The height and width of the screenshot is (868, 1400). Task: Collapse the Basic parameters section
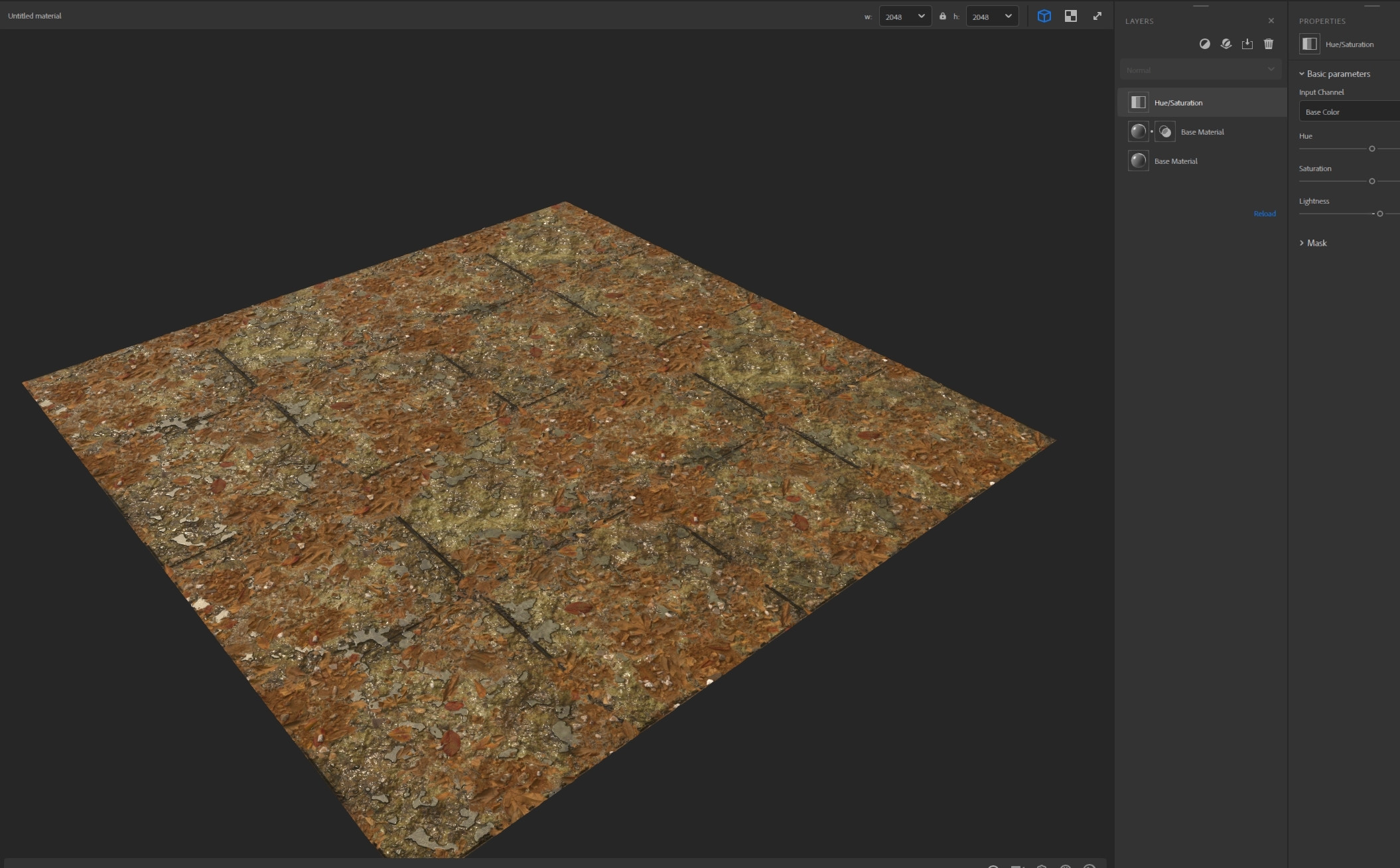click(x=1302, y=74)
